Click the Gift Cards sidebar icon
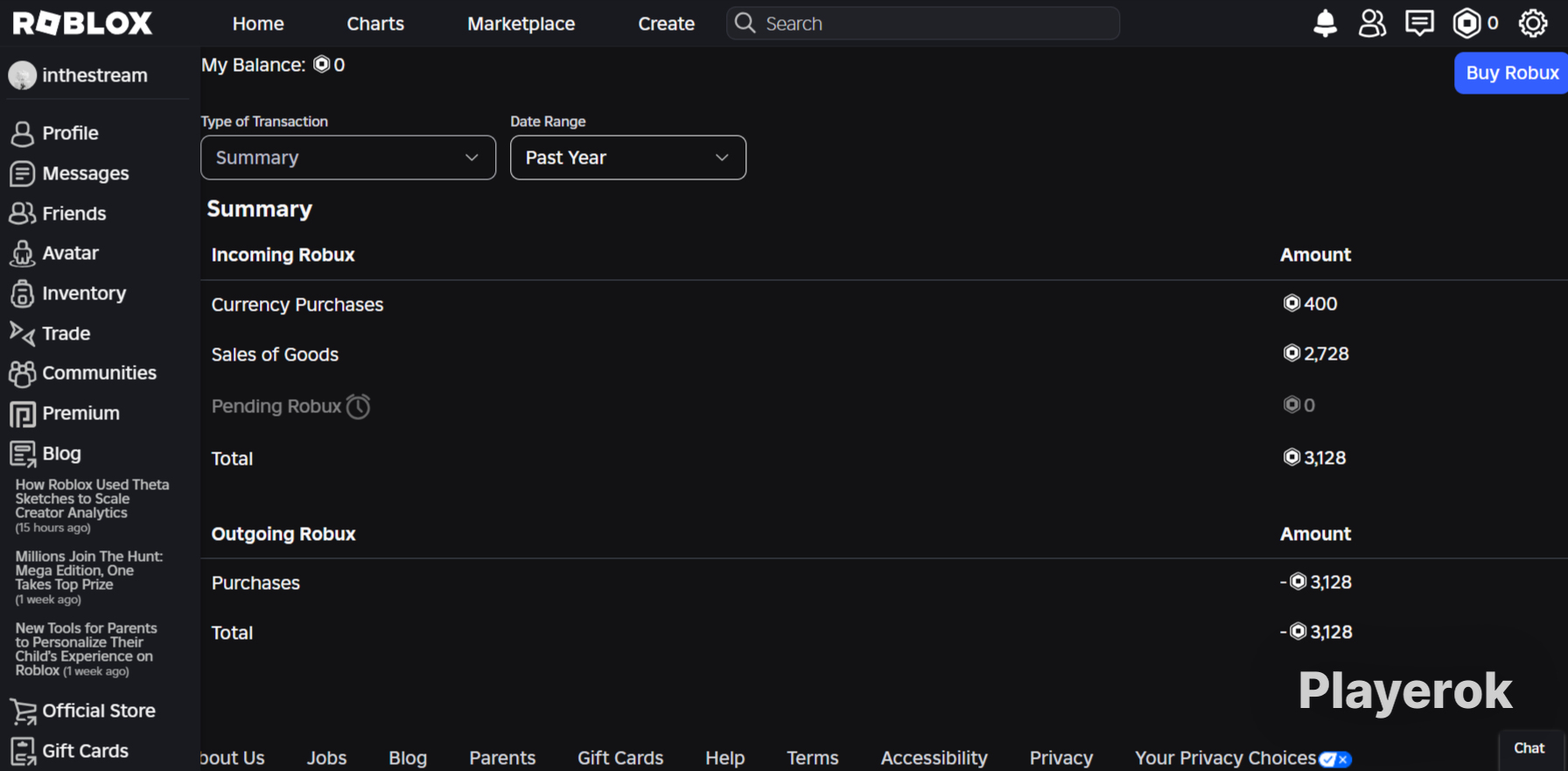Image resolution: width=1568 pixels, height=771 pixels. [x=23, y=752]
